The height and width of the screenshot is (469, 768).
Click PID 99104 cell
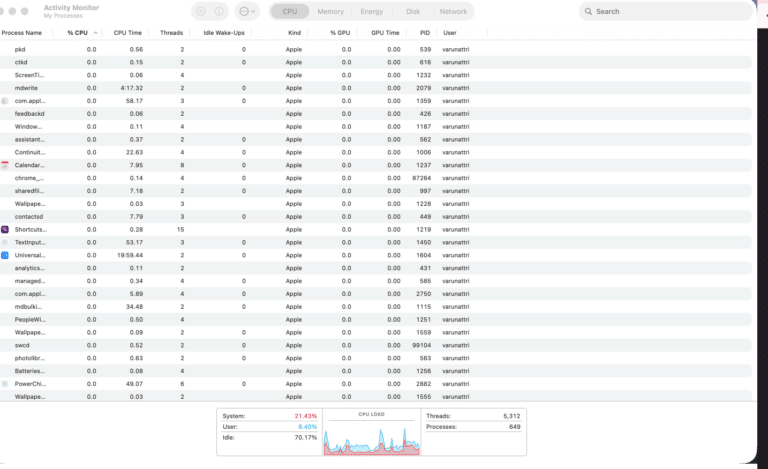pyautogui.click(x=421, y=345)
